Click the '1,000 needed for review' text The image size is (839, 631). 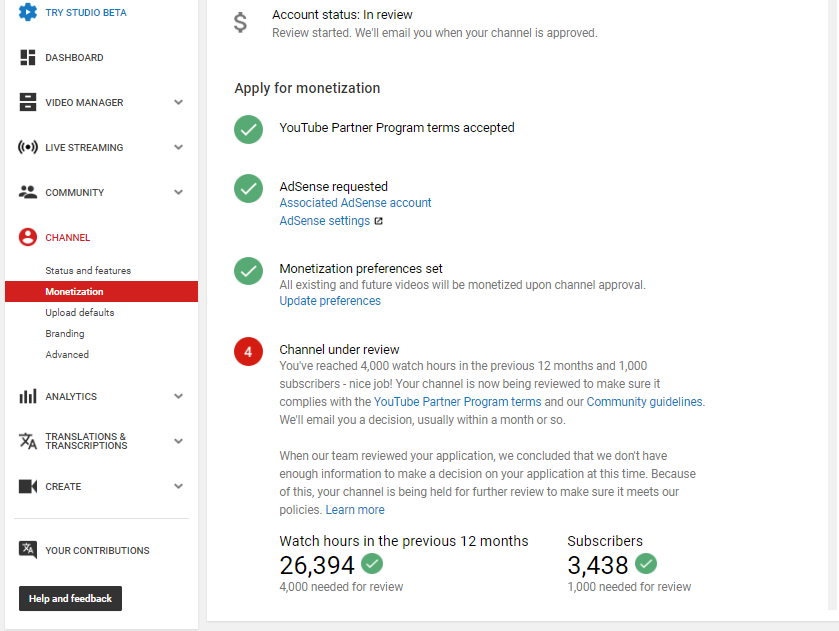tap(629, 587)
